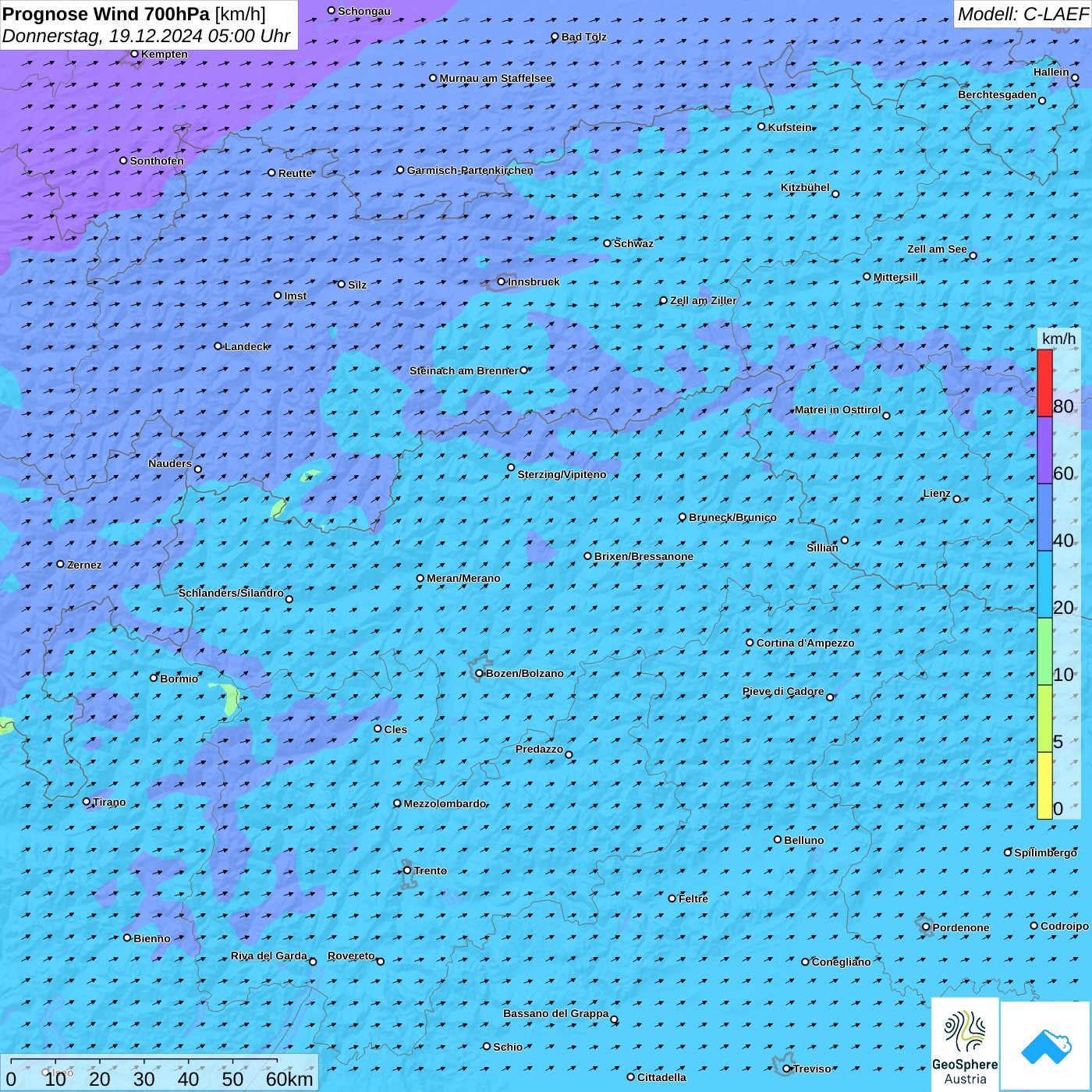Click the "Cortina d'Ampezzo" label
The image size is (1092, 1092).
pyautogui.click(x=805, y=643)
